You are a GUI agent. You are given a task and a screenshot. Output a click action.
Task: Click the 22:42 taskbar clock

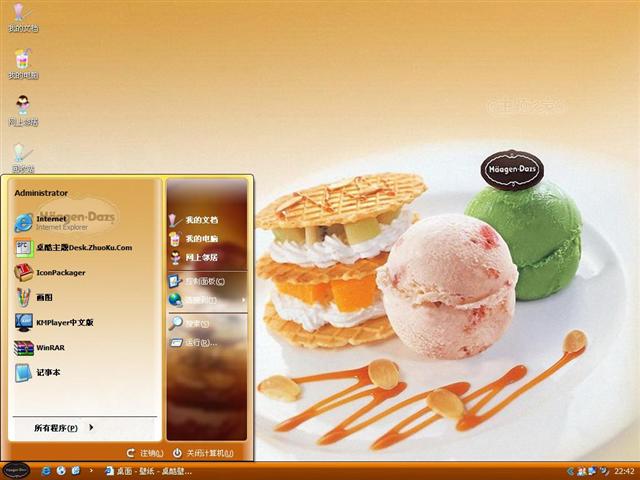tap(624, 471)
